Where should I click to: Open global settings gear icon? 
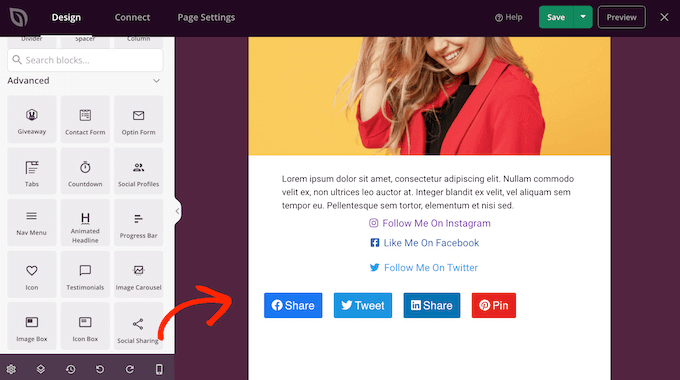11,369
